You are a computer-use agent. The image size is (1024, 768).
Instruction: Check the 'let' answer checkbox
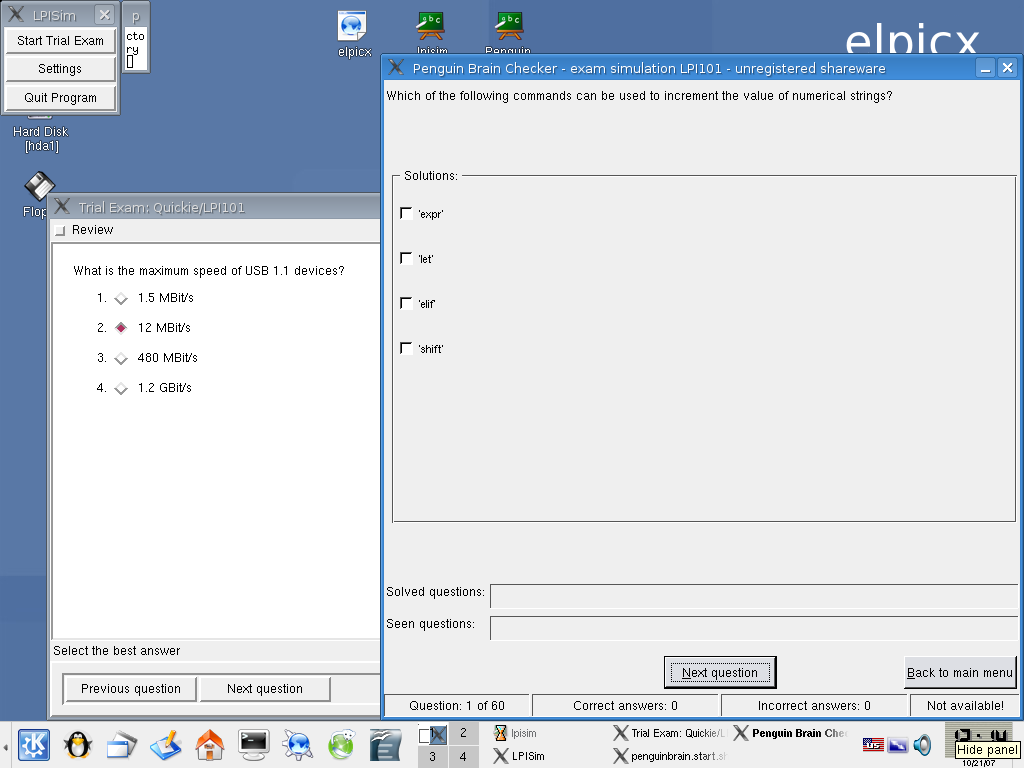(x=406, y=259)
